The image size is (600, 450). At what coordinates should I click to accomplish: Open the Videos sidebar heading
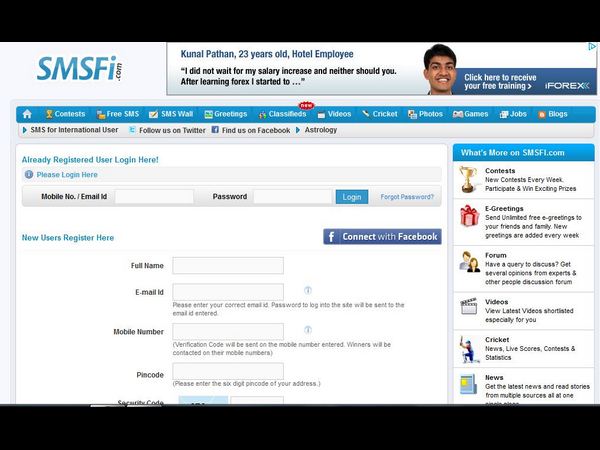[496, 302]
